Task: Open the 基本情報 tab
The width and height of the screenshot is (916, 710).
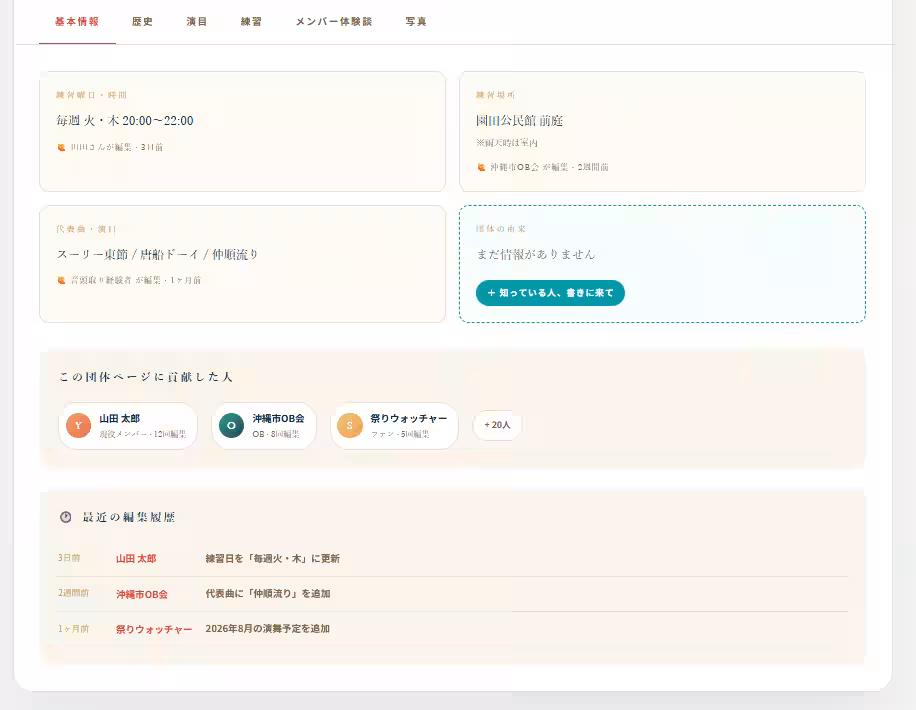Action: 77,22
